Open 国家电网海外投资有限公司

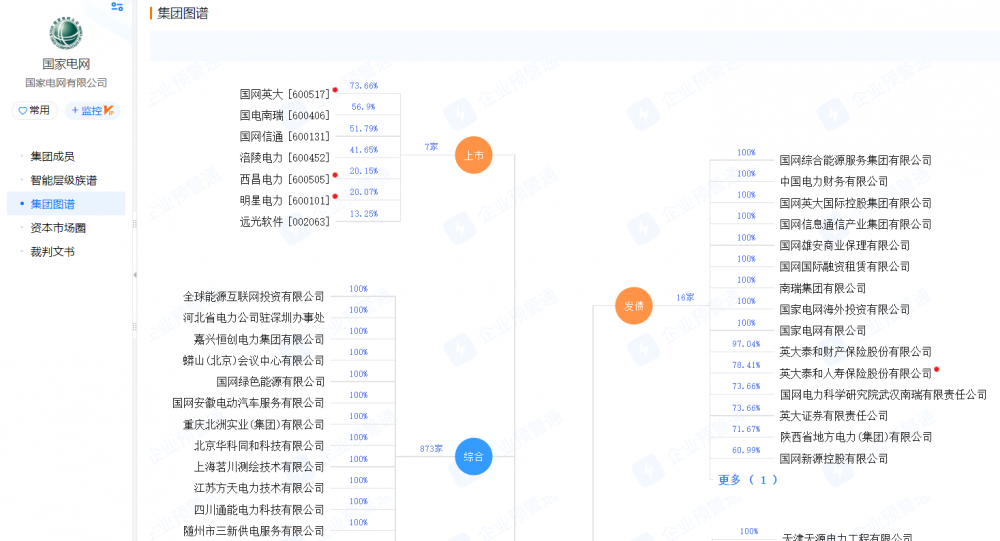pos(844,309)
